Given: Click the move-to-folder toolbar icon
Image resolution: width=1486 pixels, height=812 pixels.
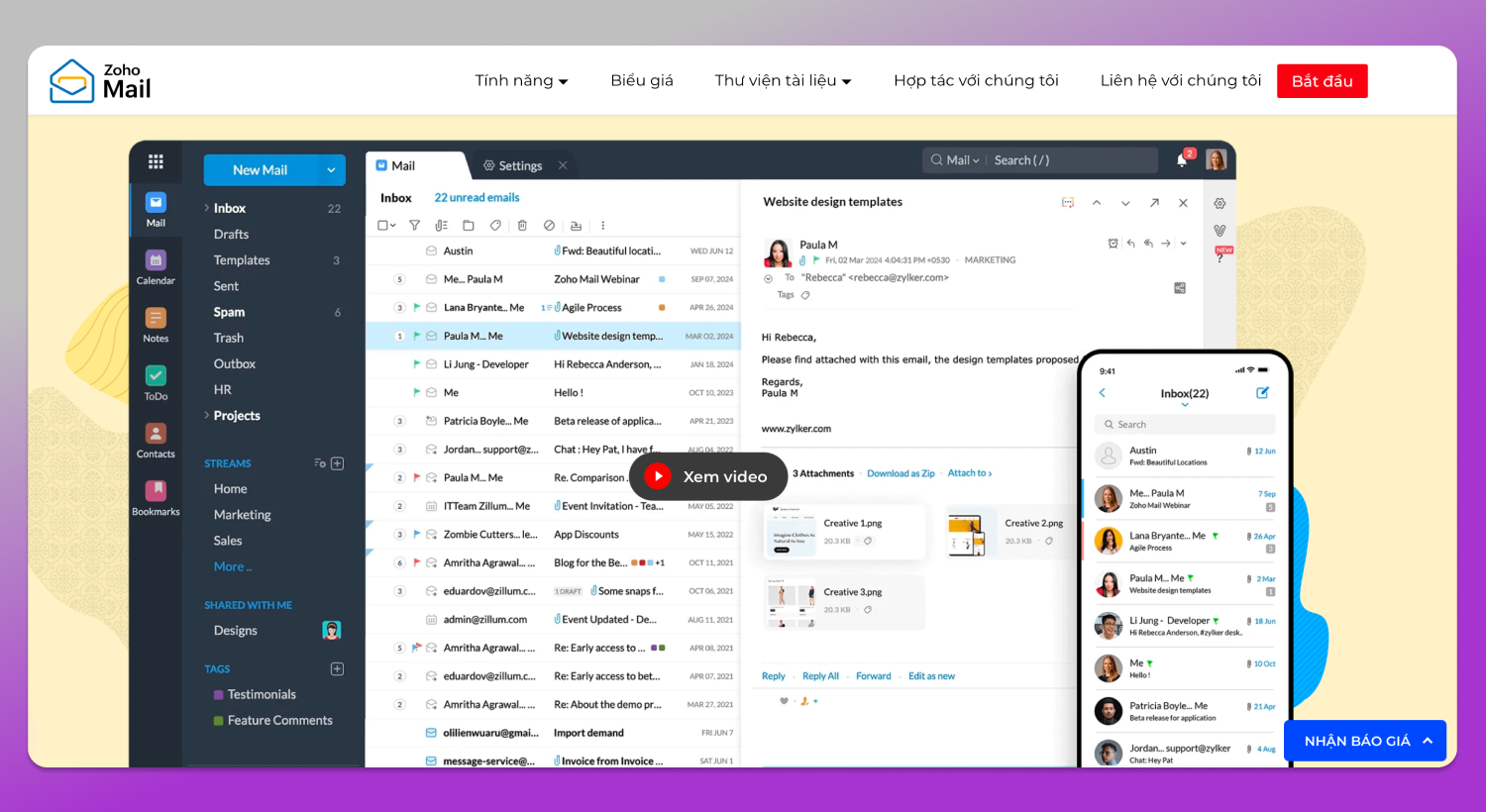Looking at the screenshot, I should (469, 226).
